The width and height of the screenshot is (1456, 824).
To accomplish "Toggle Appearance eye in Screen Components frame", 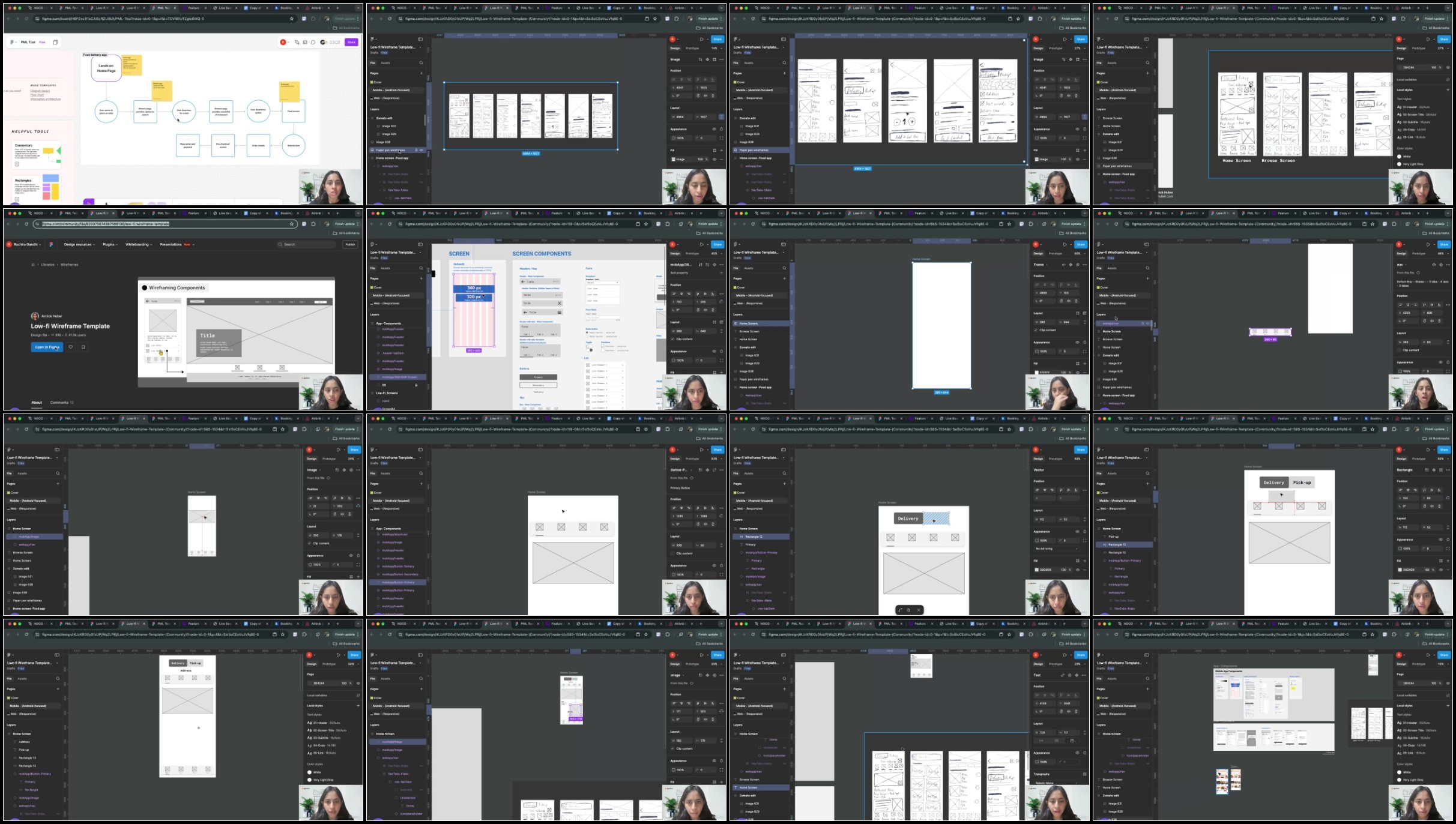I will coord(714,351).
